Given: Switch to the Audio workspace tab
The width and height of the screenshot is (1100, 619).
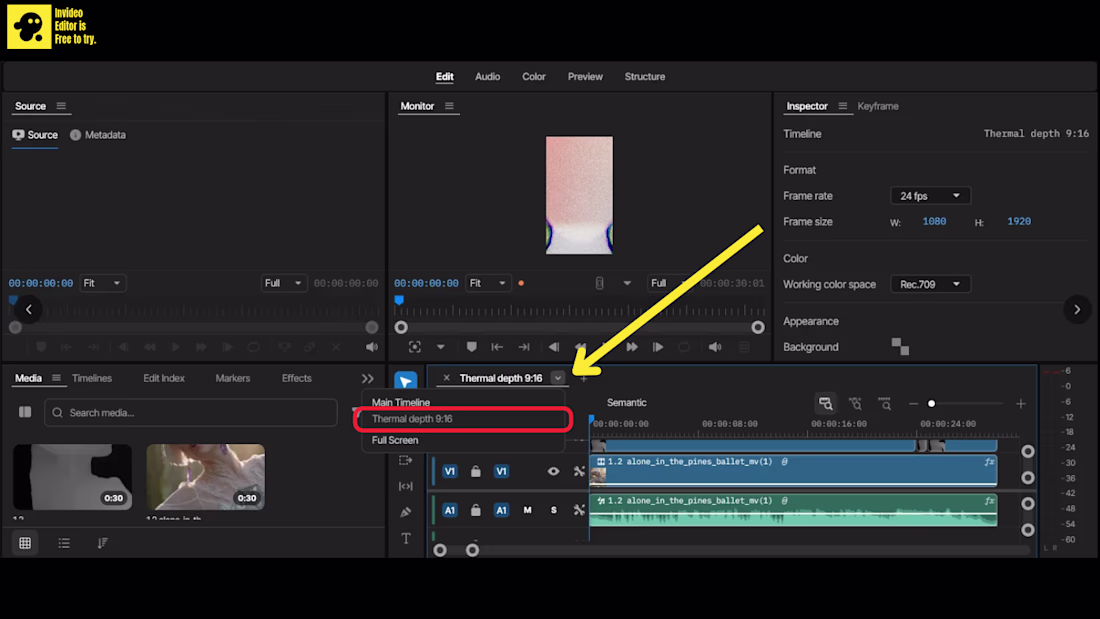Looking at the screenshot, I should coord(488,76).
